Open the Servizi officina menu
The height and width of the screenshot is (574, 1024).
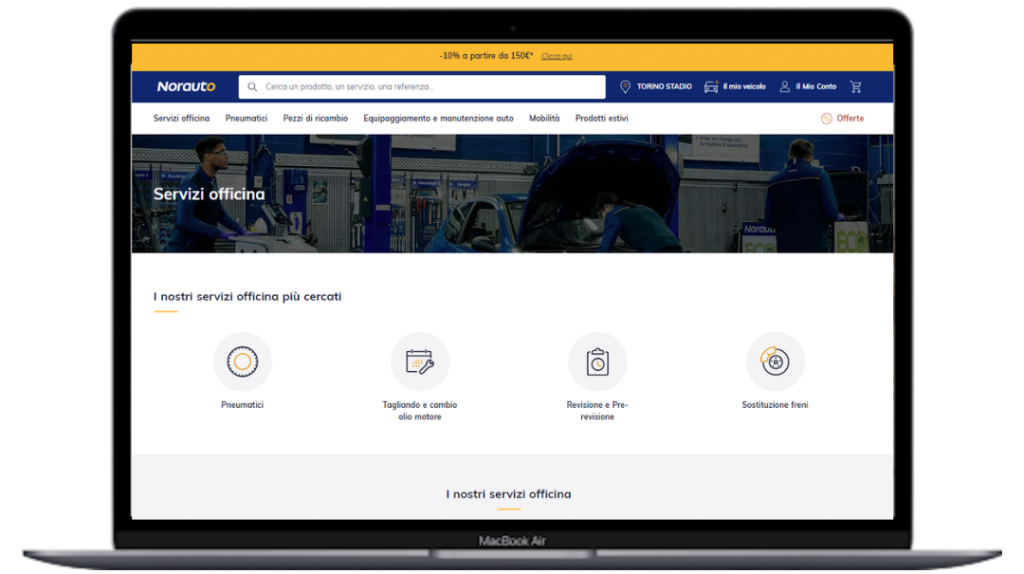[x=181, y=118]
